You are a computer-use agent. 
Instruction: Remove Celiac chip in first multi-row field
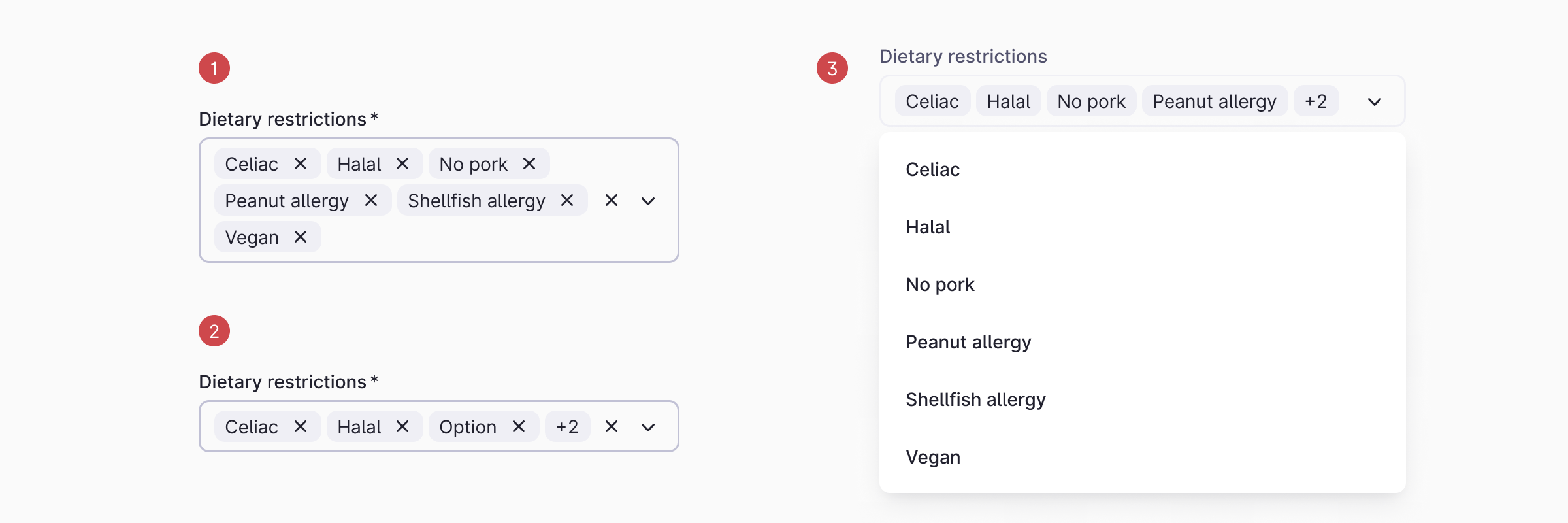point(301,163)
